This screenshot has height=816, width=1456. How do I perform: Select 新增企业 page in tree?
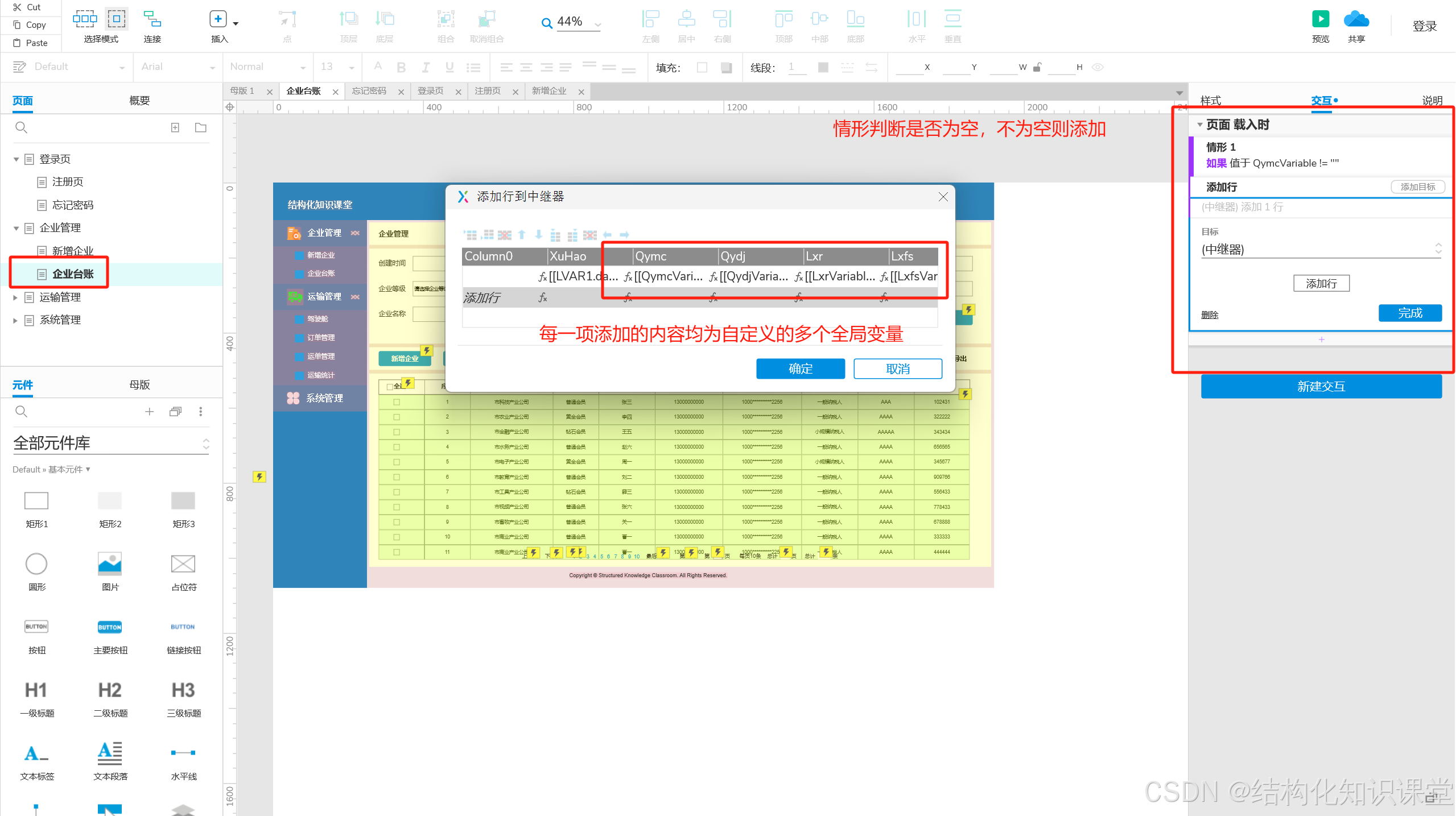tap(72, 251)
